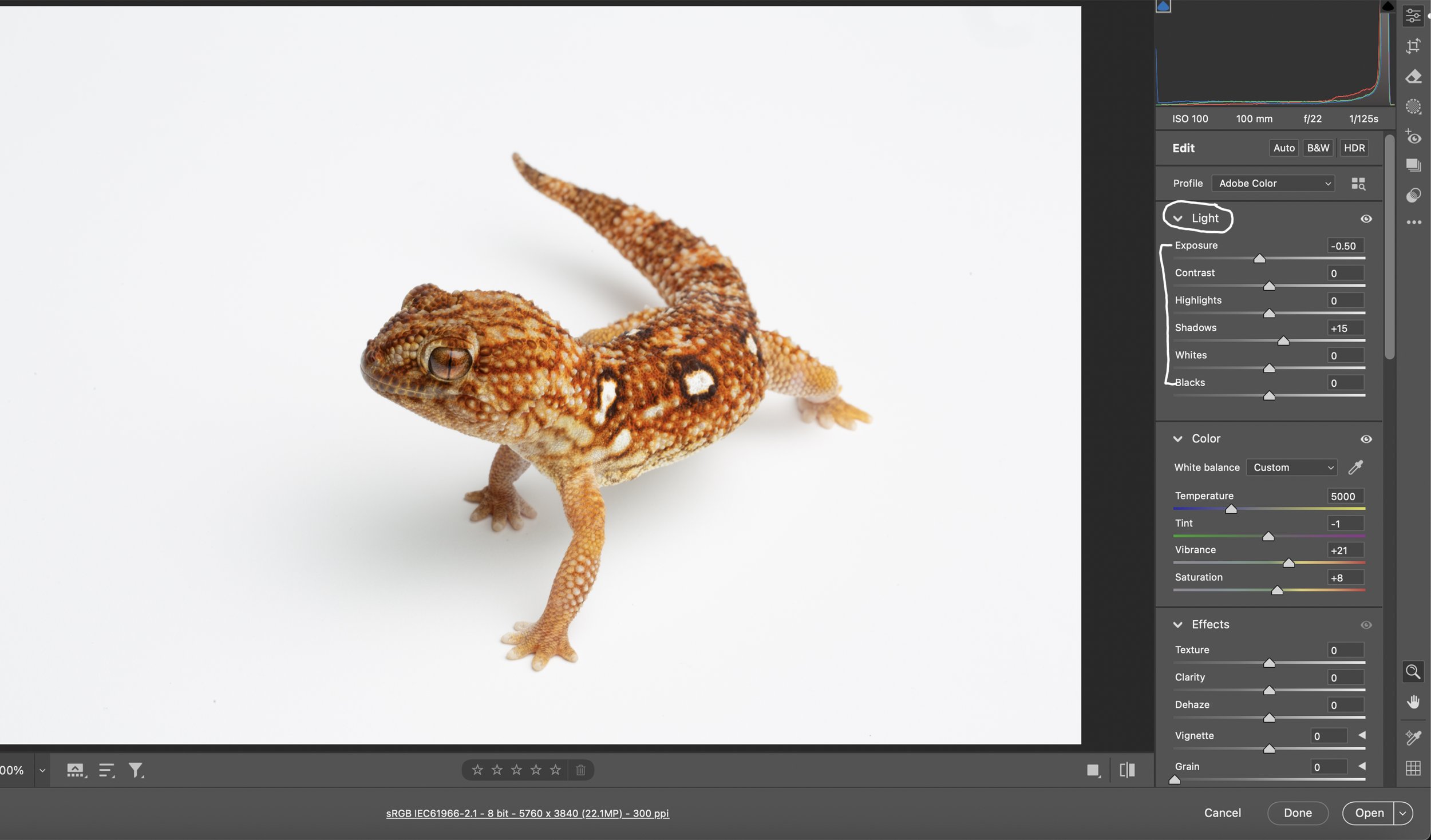Image resolution: width=1431 pixels, height=840 pixels.
Task: Toggle the grid overlay icon
Action: click(x=1413, y=768)
